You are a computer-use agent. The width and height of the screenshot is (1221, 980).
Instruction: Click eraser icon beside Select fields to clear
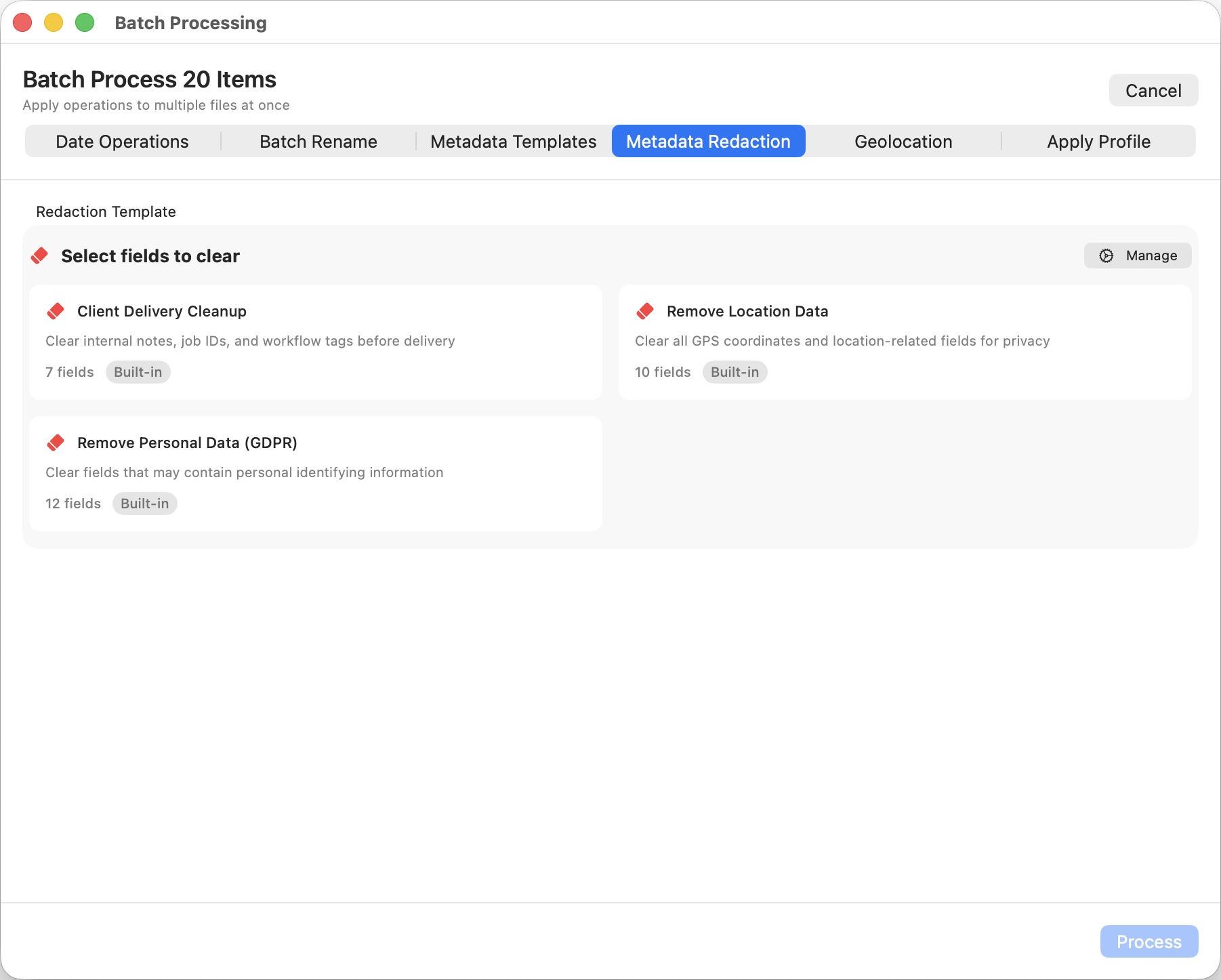click(x=40, y=256)
